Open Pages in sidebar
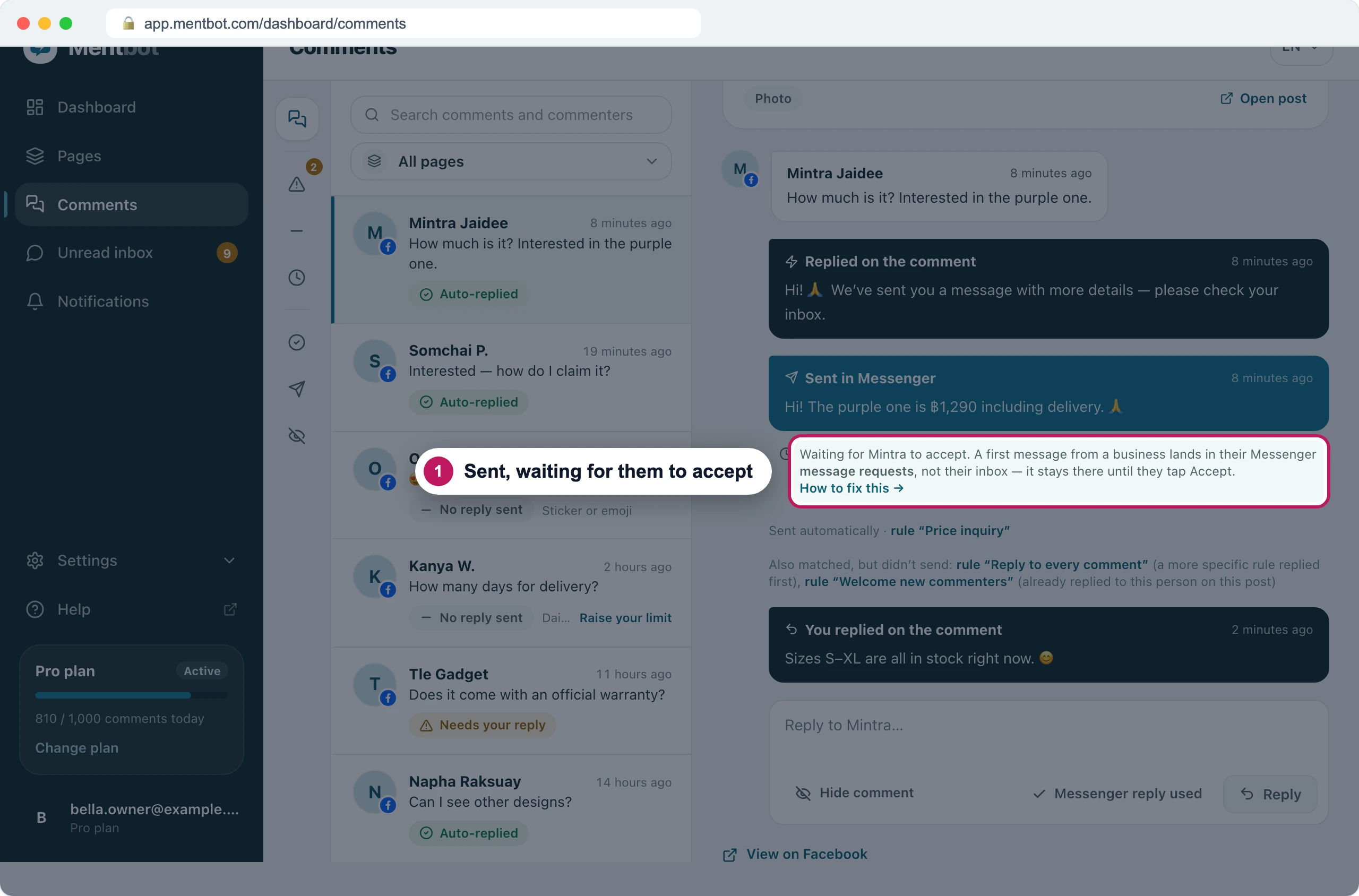 (x=132, y=156)
